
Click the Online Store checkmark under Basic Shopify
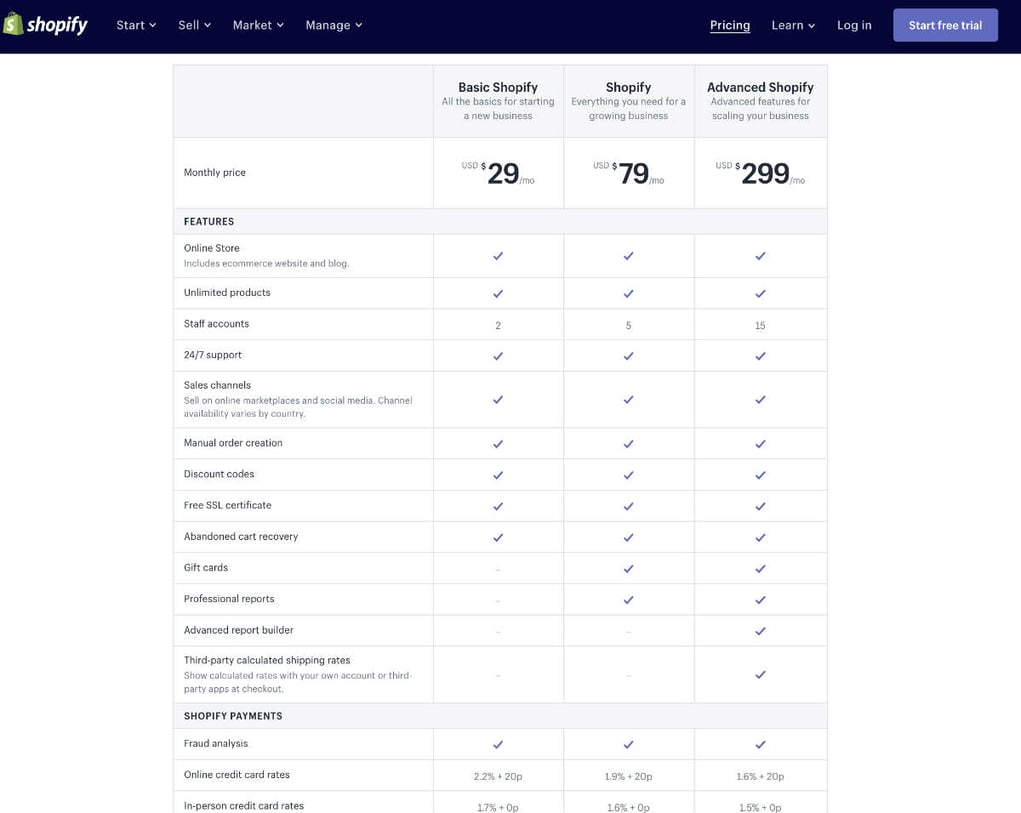point(497,256)
